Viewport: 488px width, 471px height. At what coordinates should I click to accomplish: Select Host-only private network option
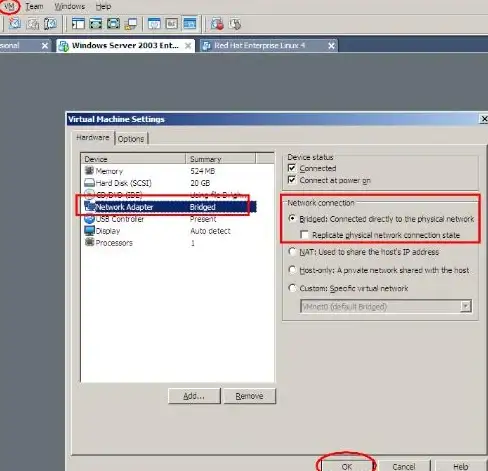tap(292, 270)
